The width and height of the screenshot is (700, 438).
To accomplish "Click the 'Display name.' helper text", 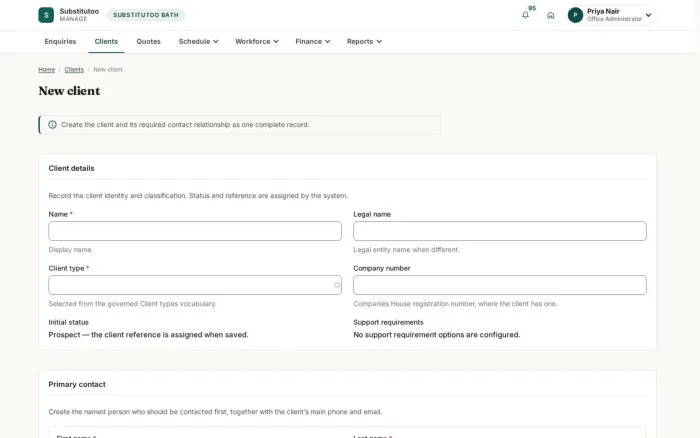I will (71, 250).
